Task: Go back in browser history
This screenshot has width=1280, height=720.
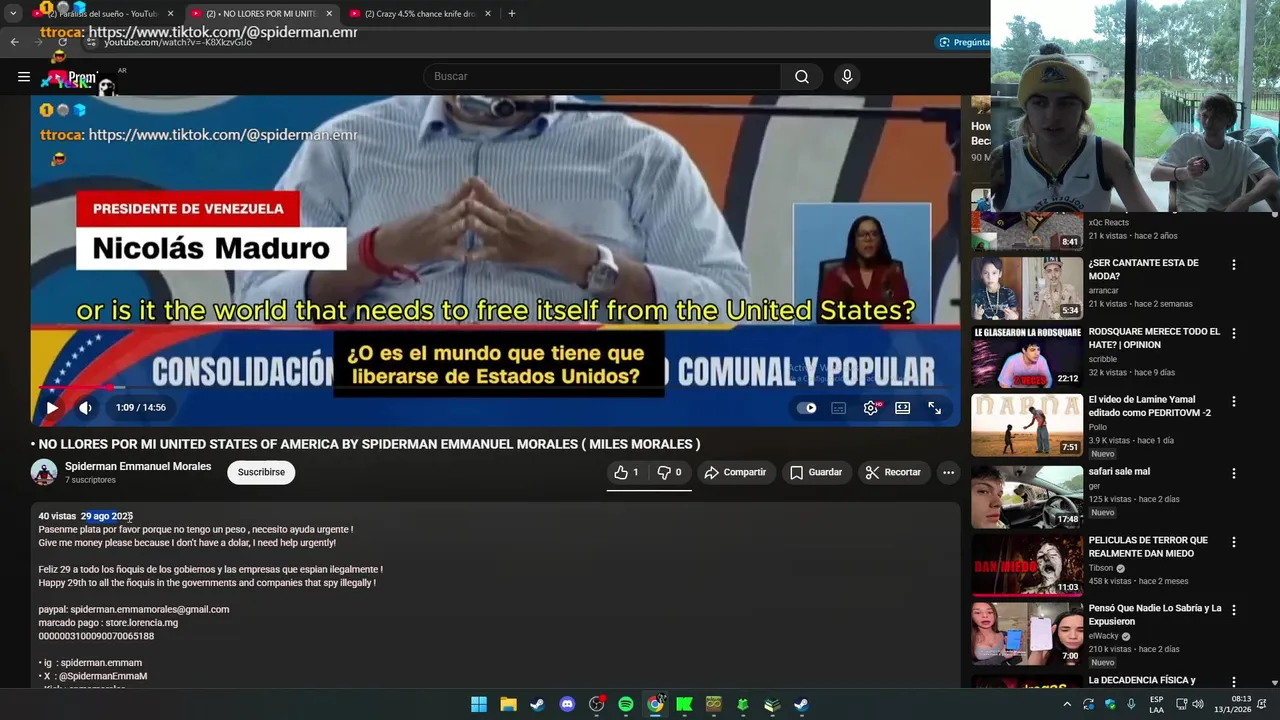Action: pos(14,42)
